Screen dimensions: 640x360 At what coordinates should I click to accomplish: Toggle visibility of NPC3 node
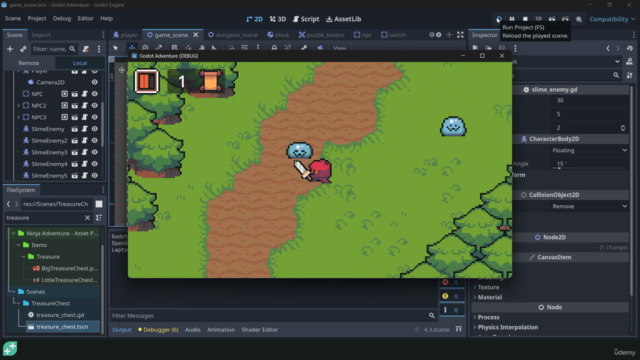pyautogui.click(x=95, y=117)
